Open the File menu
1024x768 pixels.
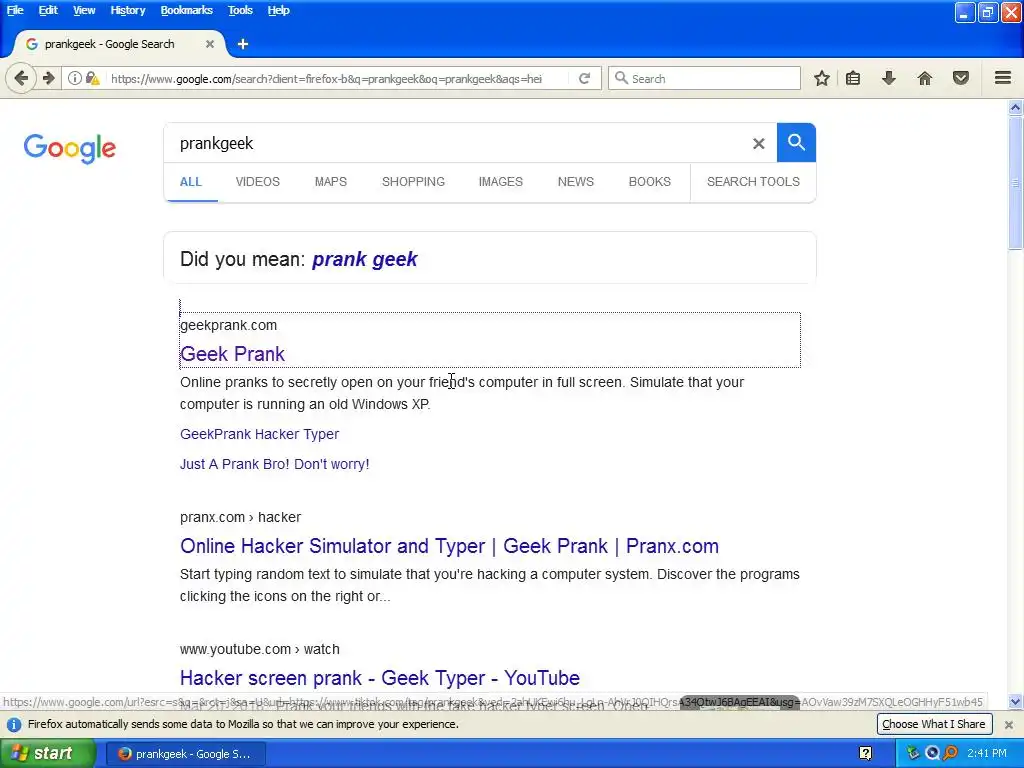click(15, 10)
